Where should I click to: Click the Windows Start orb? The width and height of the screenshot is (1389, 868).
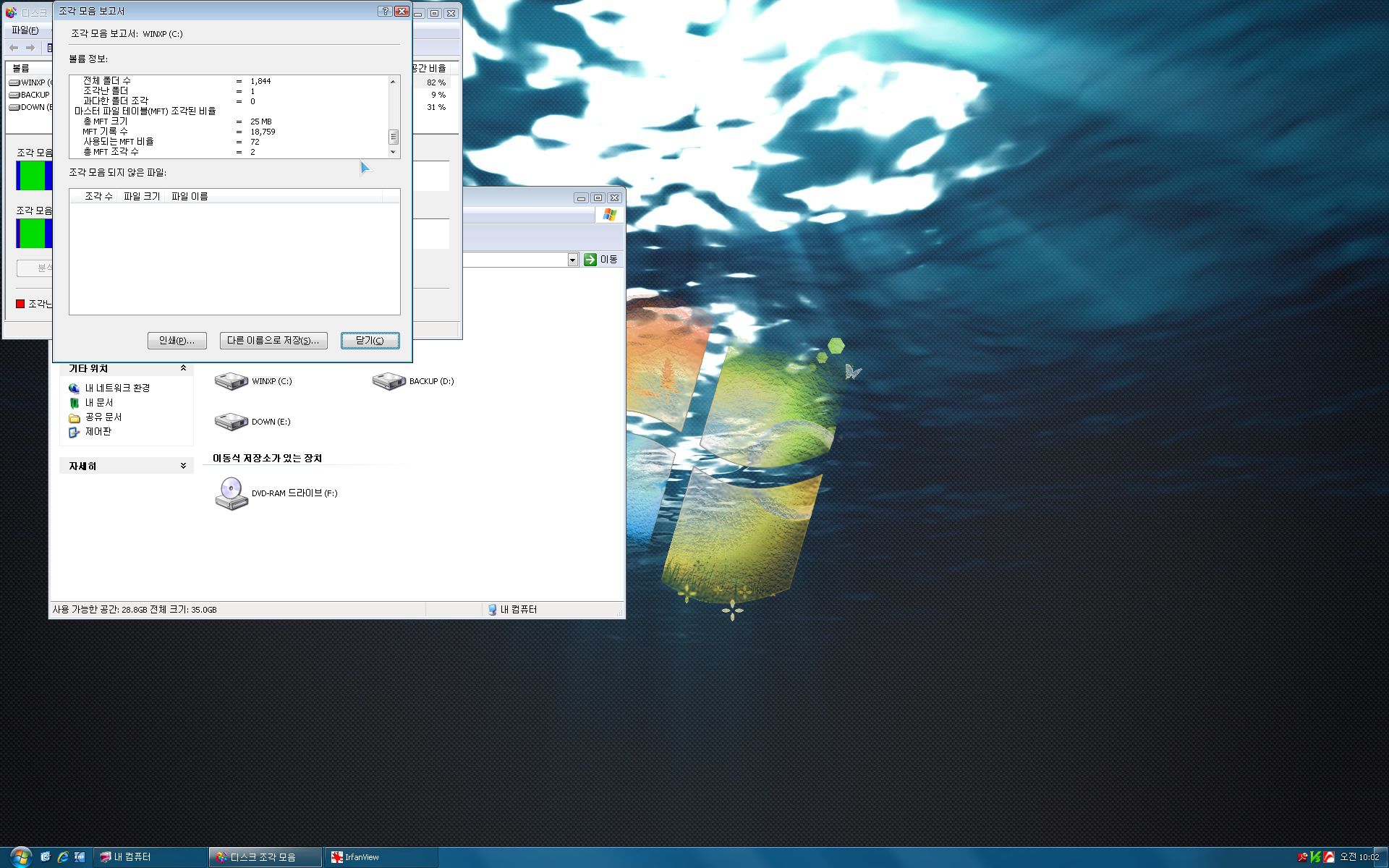tap(20, 857)
